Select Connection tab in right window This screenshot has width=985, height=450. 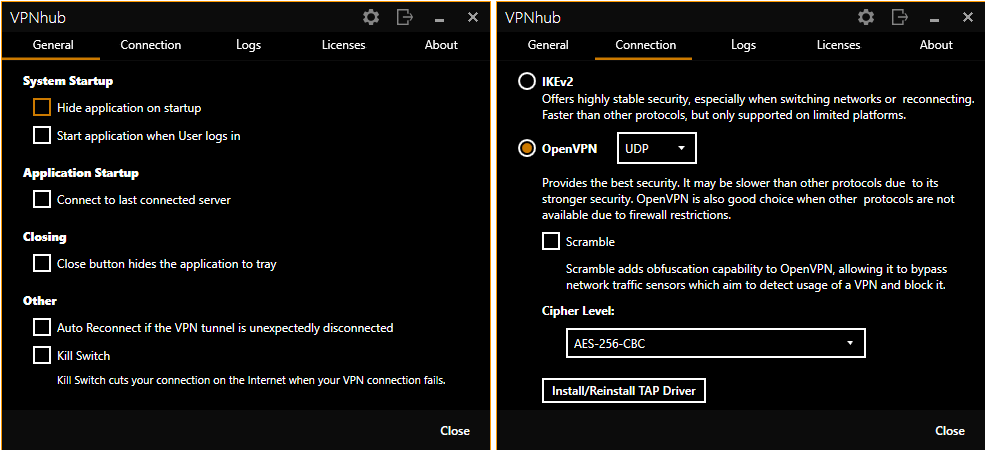(x=646, y=45)
